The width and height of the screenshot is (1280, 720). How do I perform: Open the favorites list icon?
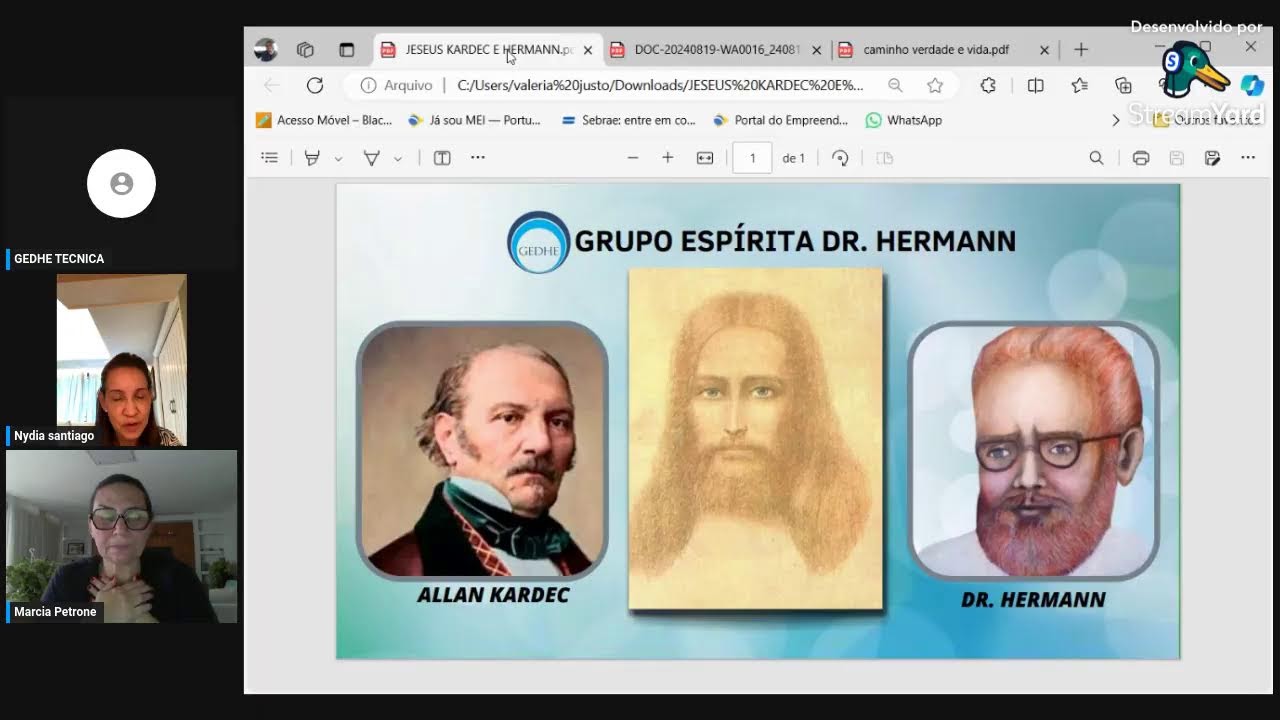1079,85
